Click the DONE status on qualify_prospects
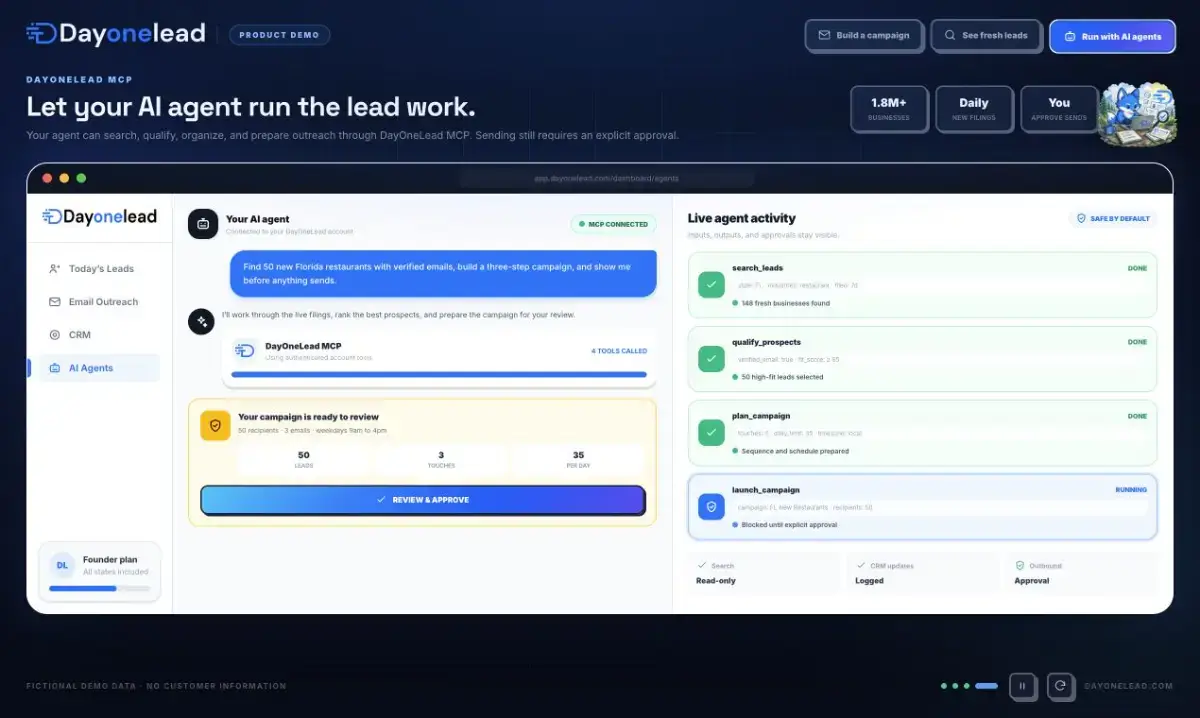1200x718 pixels. (x=1137, y=342)
